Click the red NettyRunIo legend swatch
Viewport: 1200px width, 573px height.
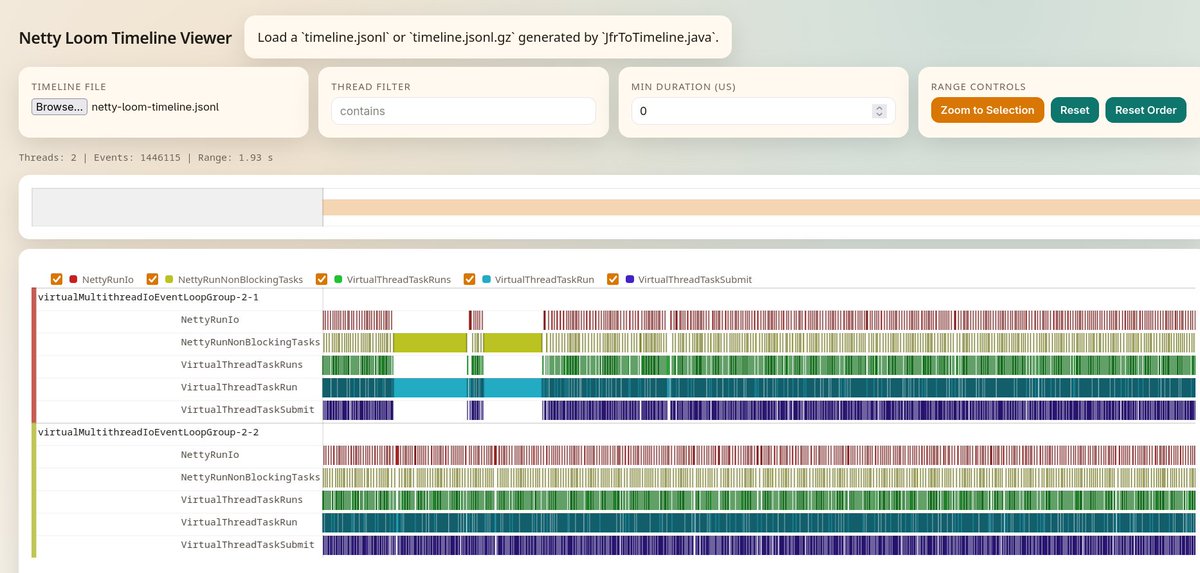point(73,280)
